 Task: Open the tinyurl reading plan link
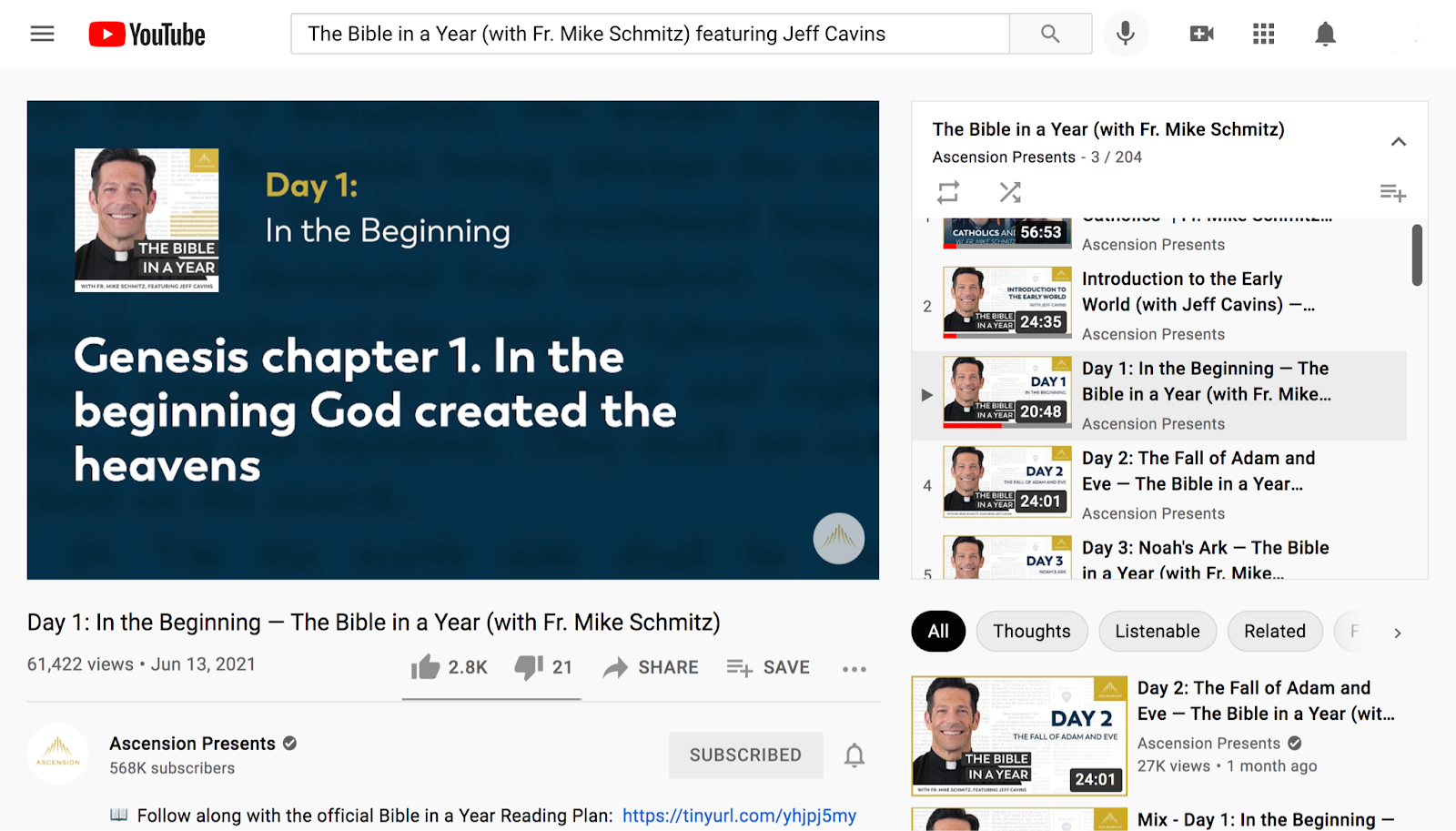pos(739,816)
